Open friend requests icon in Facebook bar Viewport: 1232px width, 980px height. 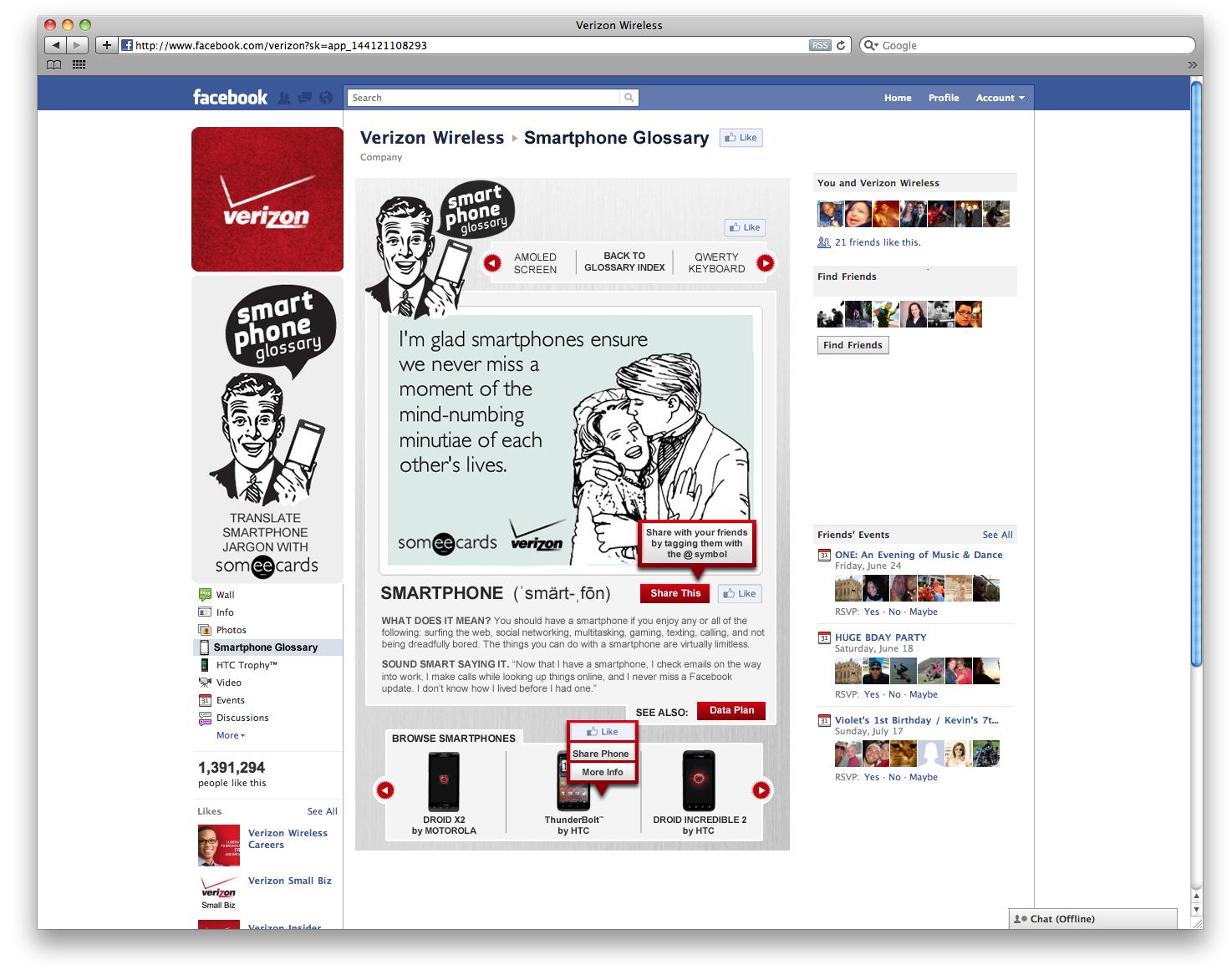coord(284,98)
